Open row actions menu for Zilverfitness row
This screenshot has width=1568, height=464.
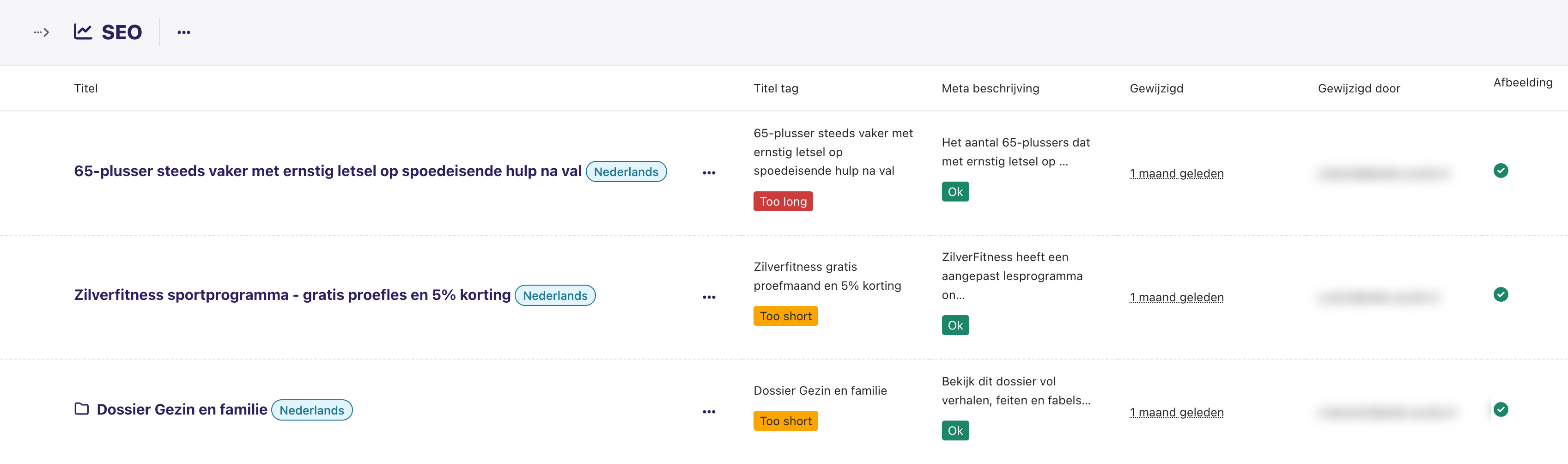tap(709, 297)
